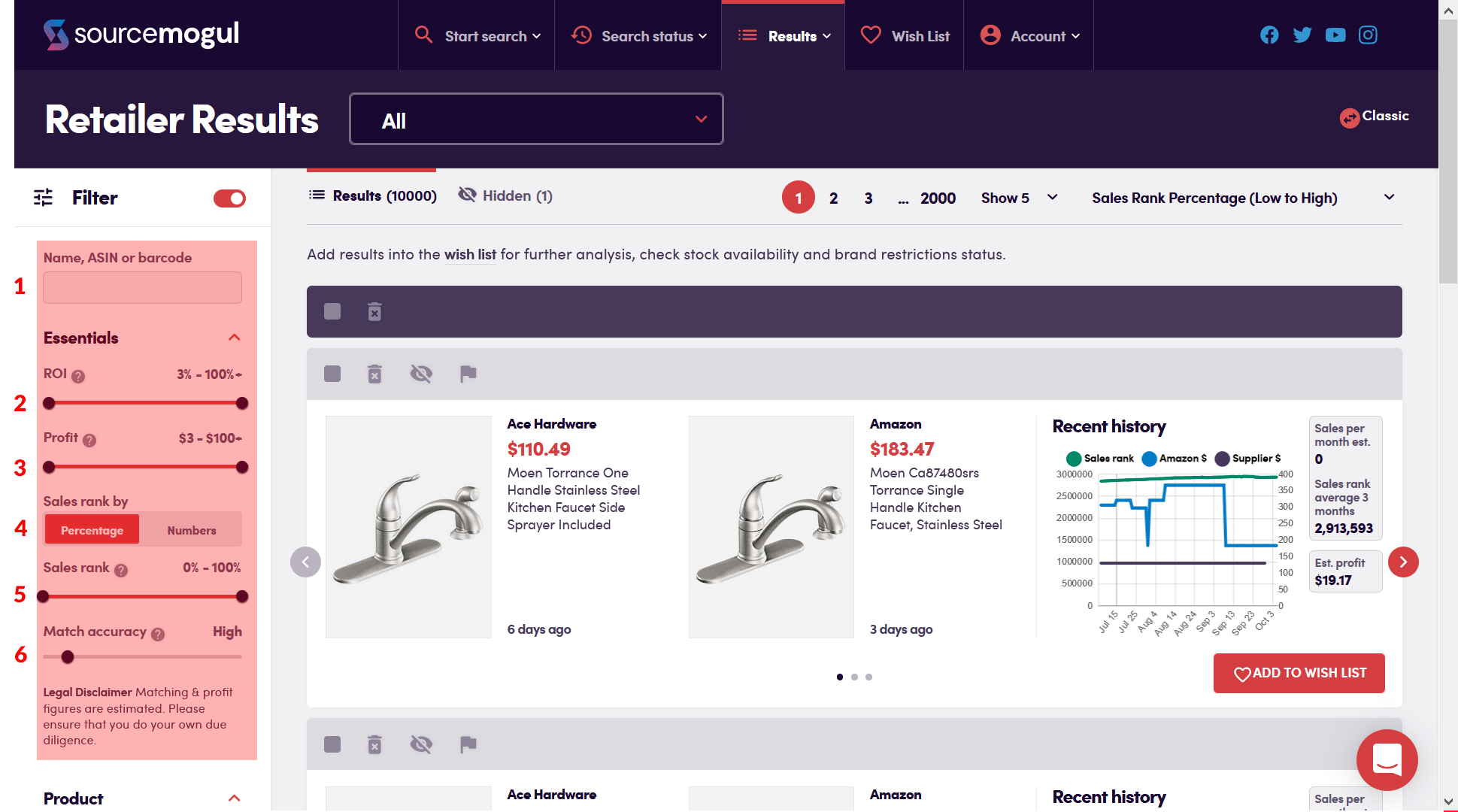The image size is (1458, 812).
Task: Click the Sales rank help icon
Action: (x=121, y=570)
